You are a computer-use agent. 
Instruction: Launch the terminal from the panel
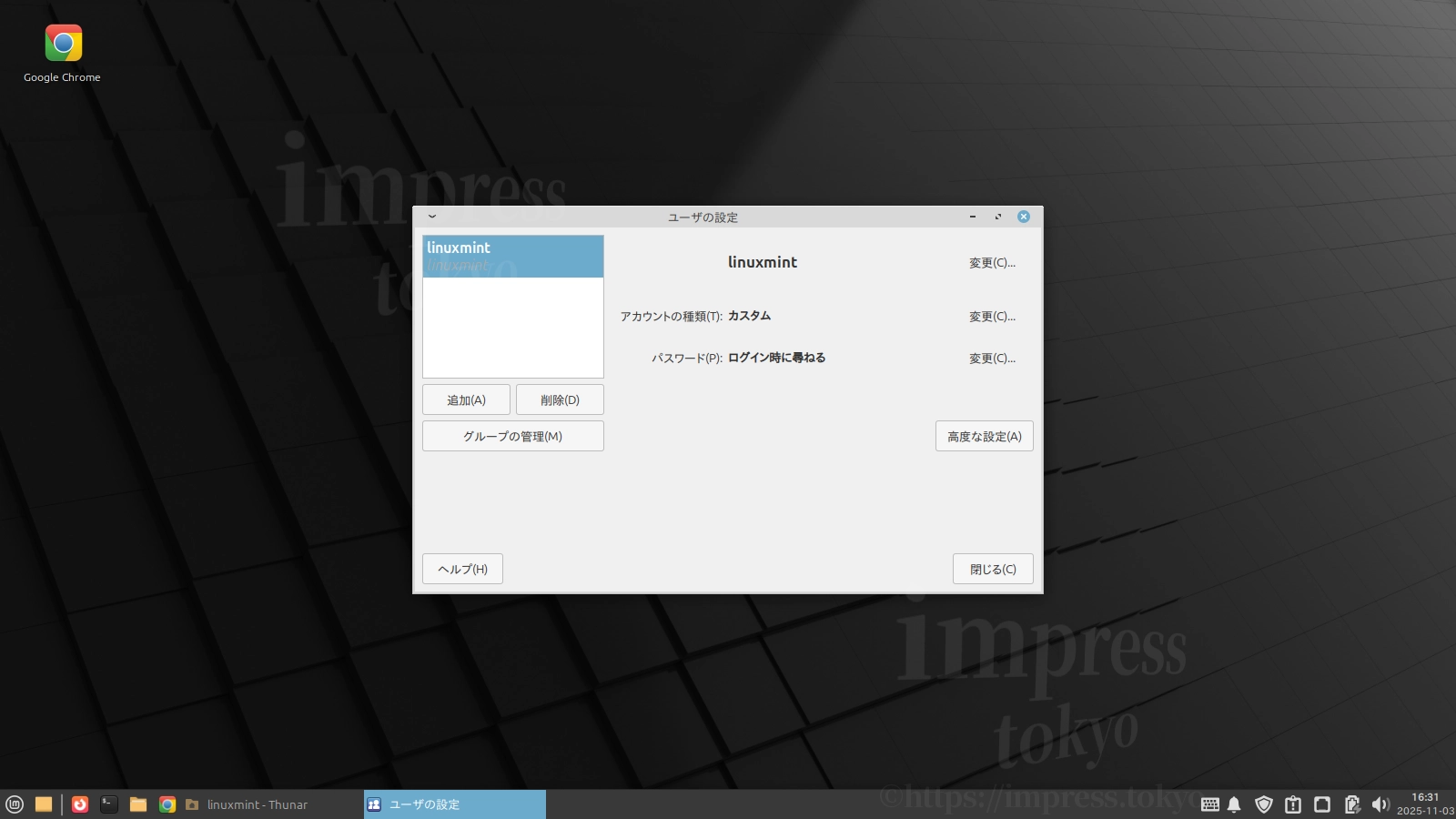point(109,804)
